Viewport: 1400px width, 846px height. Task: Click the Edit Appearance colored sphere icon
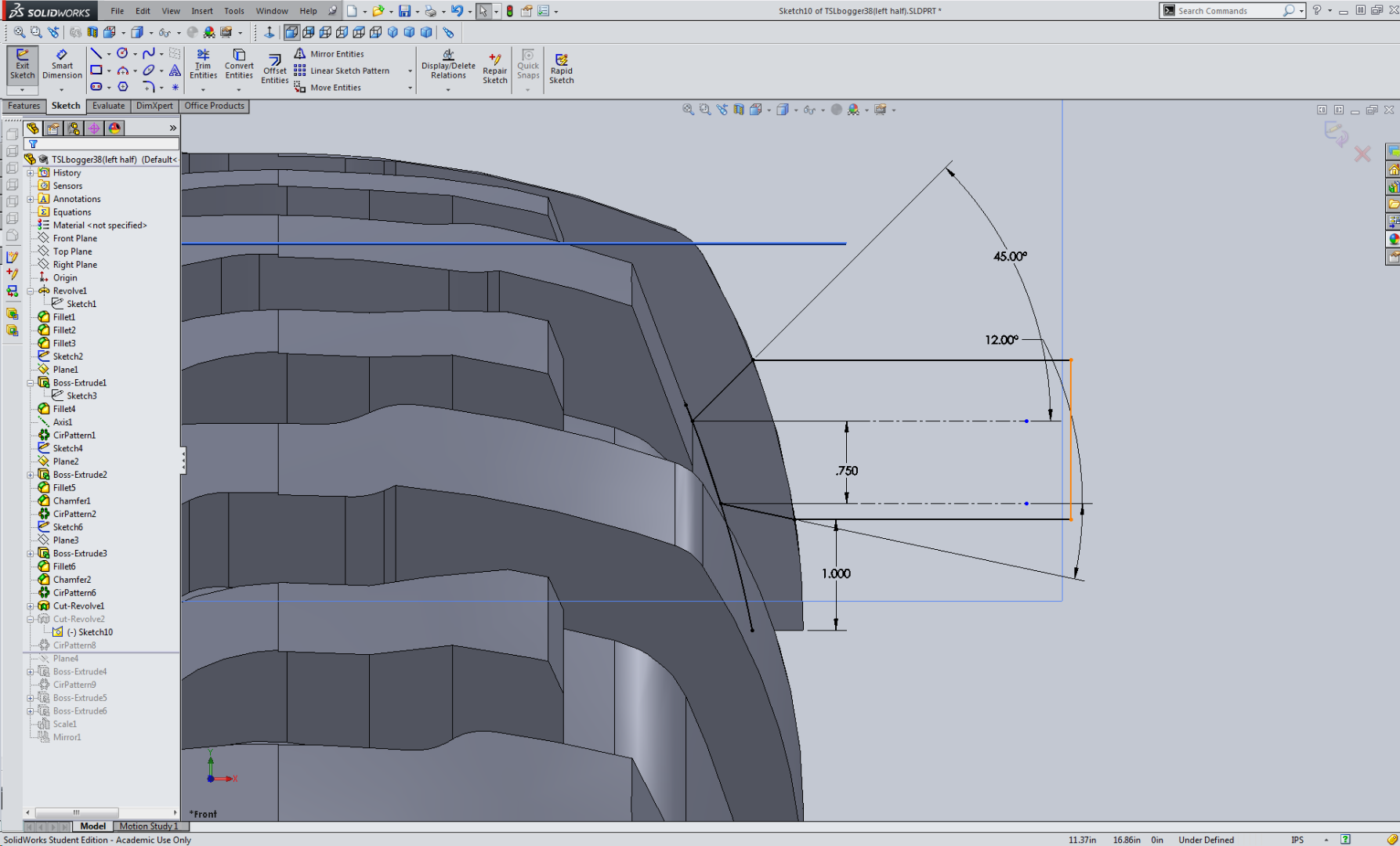pos(854,110)
